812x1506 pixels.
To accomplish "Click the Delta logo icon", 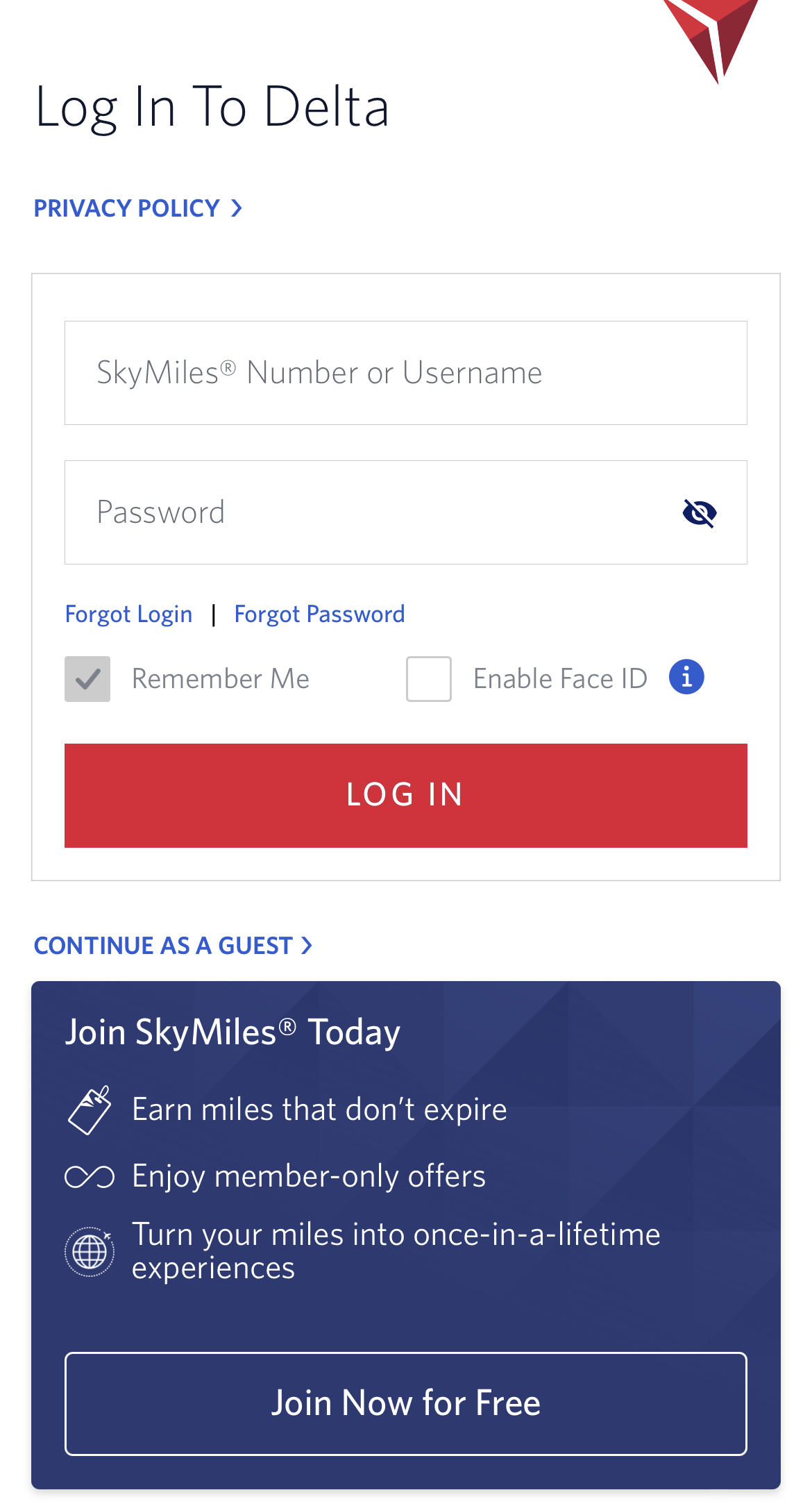I will [x=712, y=36].
